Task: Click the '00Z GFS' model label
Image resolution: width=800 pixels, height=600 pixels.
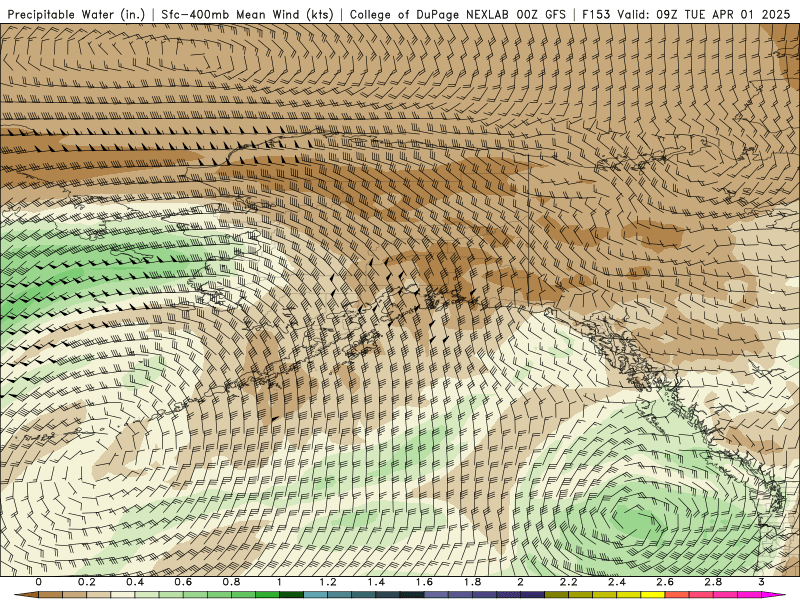Action: tap(541, 14)
